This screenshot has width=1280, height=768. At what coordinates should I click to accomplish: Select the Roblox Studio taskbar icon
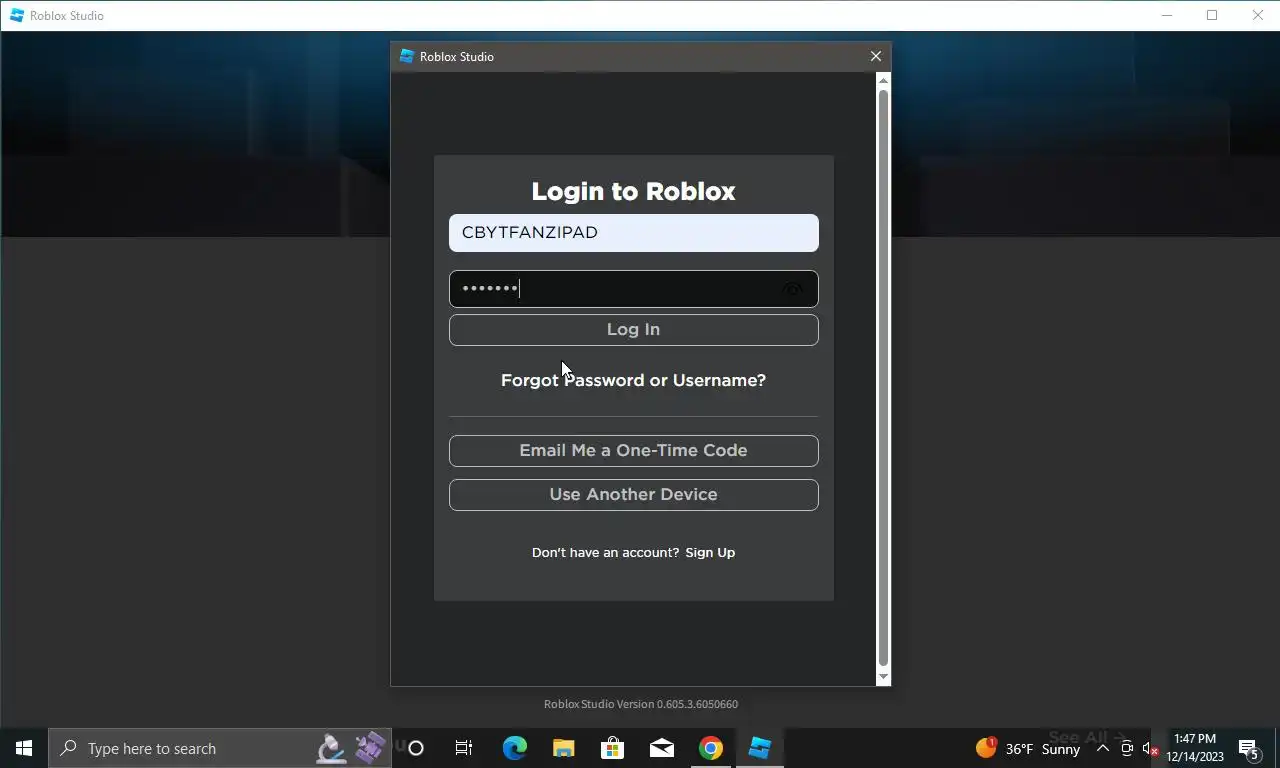pos(760,748)
